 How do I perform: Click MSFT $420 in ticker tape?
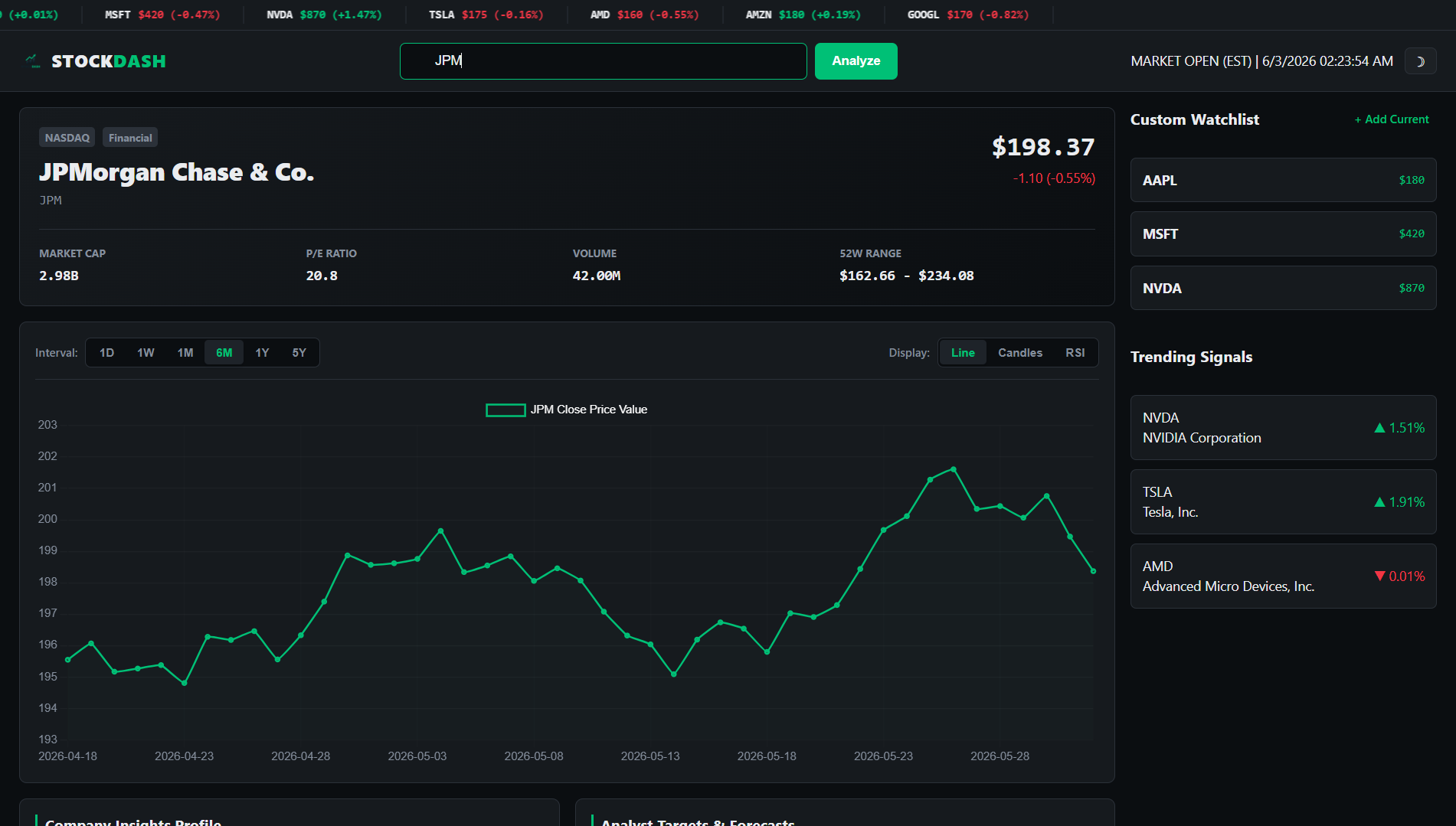coord(162,15)
